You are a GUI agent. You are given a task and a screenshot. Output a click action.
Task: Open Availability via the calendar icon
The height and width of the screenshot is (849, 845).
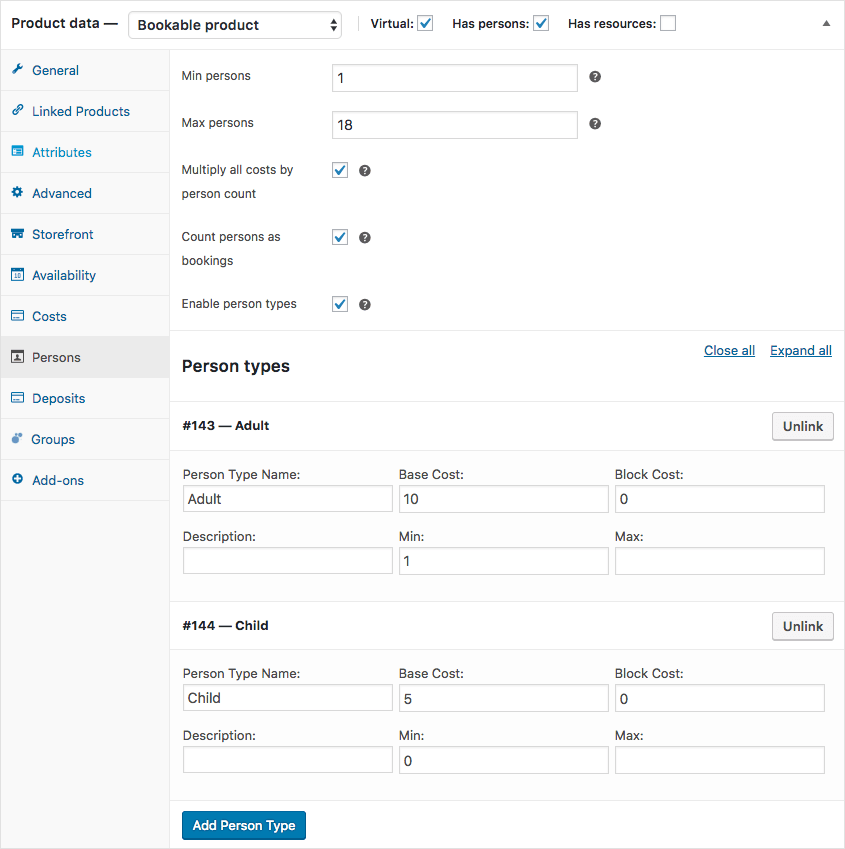pyautogui.click(x=18, y=275)
